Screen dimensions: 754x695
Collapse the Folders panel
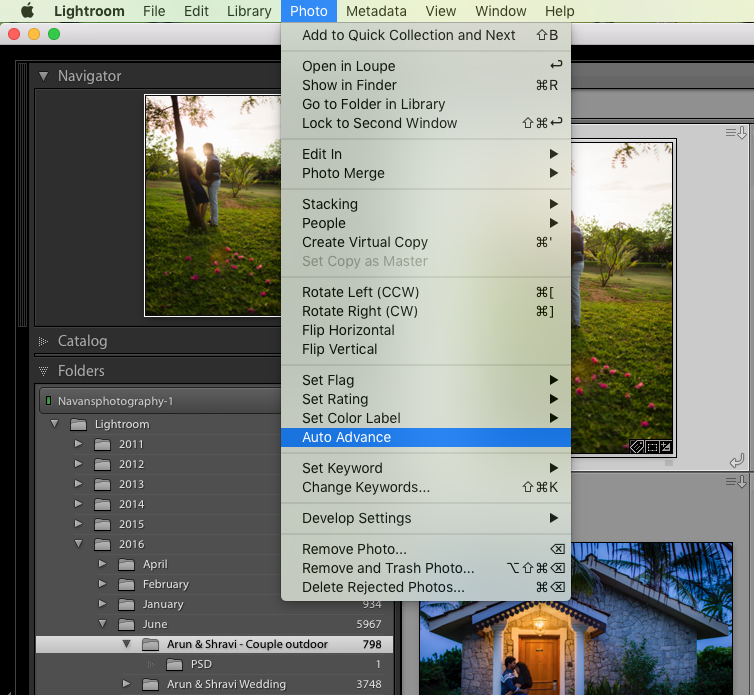(x=43, y=371)
